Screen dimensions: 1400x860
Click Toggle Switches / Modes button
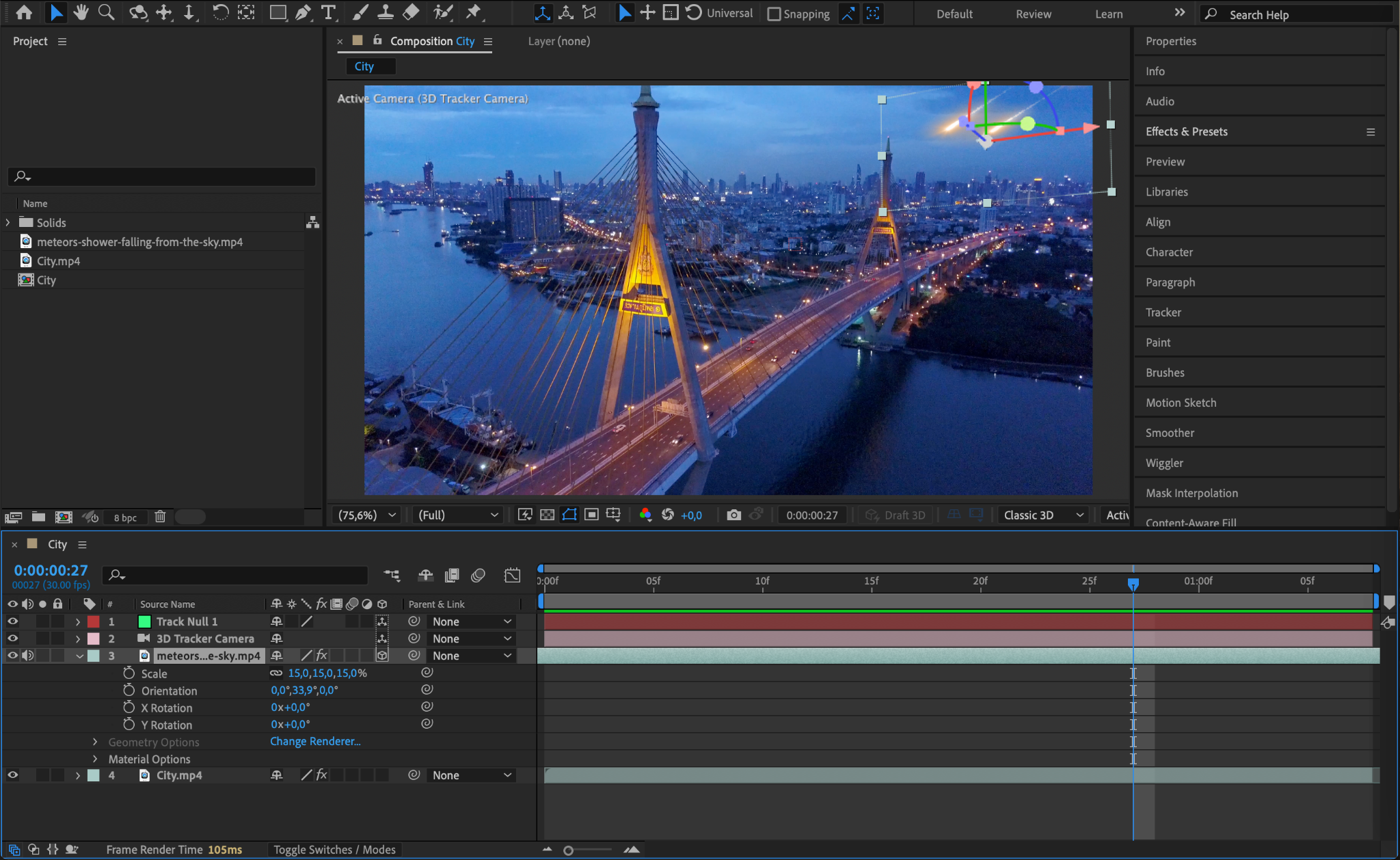(x=334, y=849)
